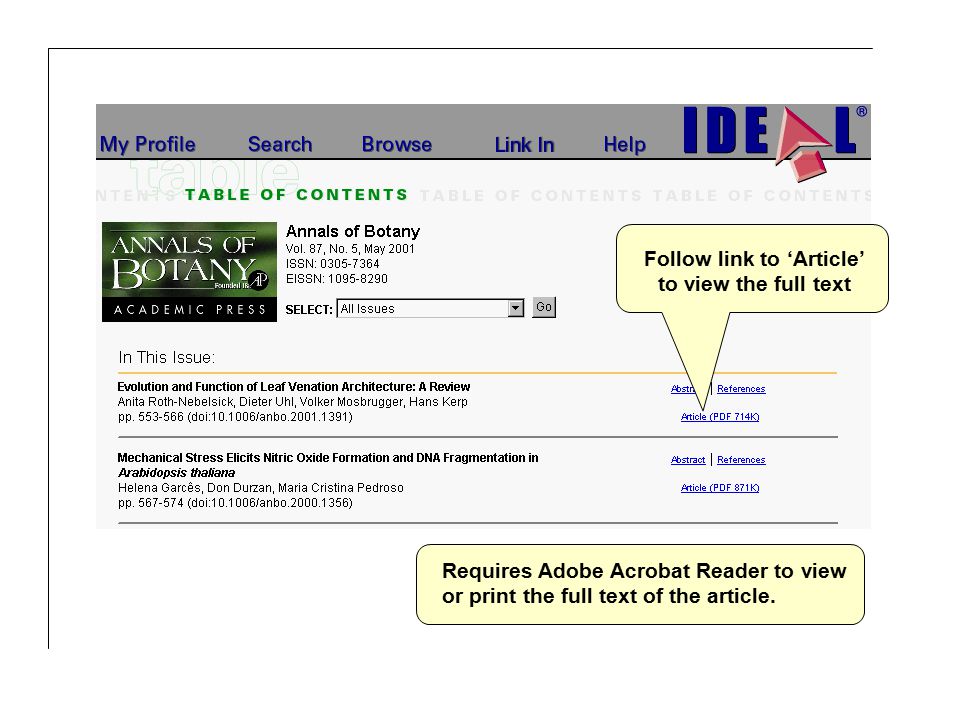This screenshot has width=960, height=720.
Task: Open the Browse section
Action: pos(397,144)
